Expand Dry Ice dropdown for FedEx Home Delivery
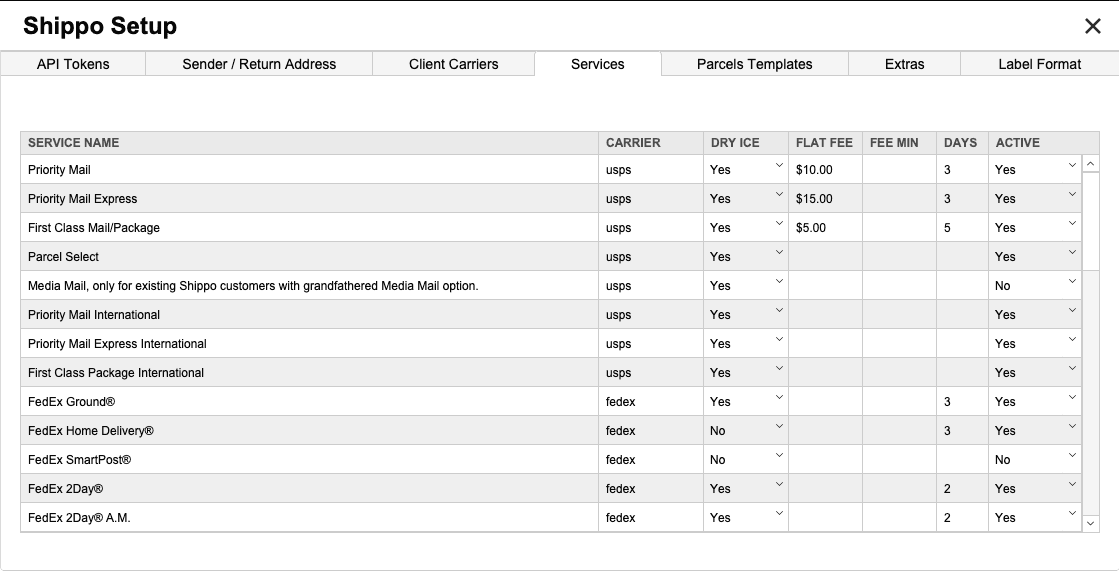 coord(746,431)
